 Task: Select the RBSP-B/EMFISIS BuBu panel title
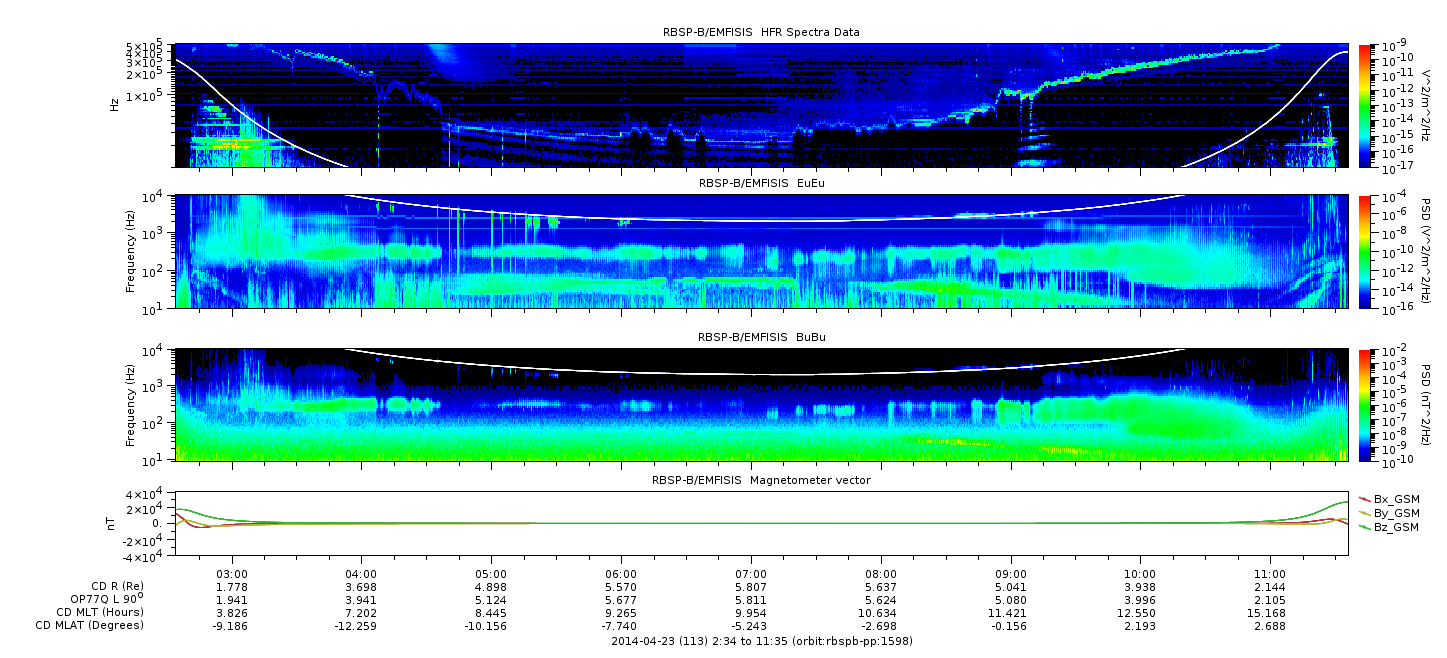pyautogui.click(x=761, y=338)
